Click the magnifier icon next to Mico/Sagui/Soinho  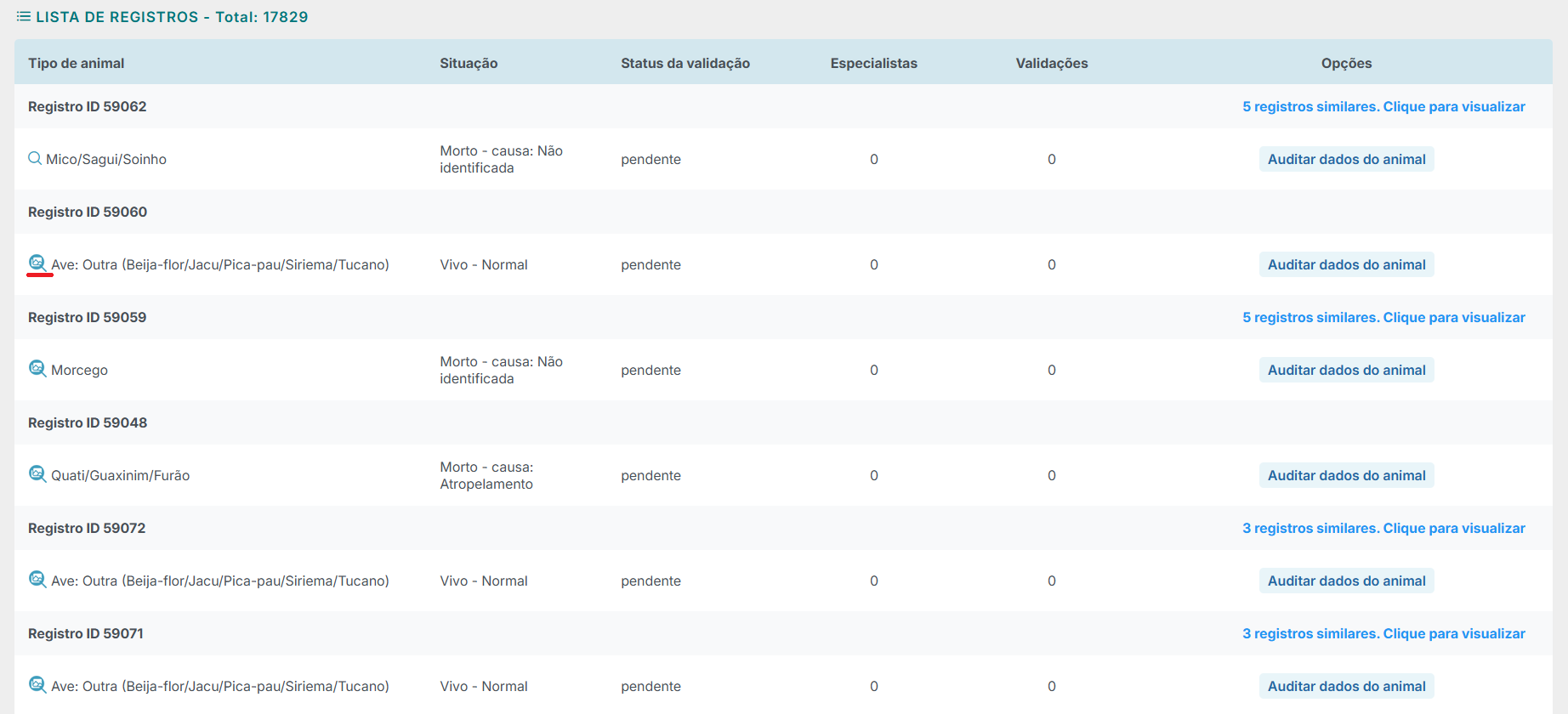pyautogui.click(x=35, y=158)
